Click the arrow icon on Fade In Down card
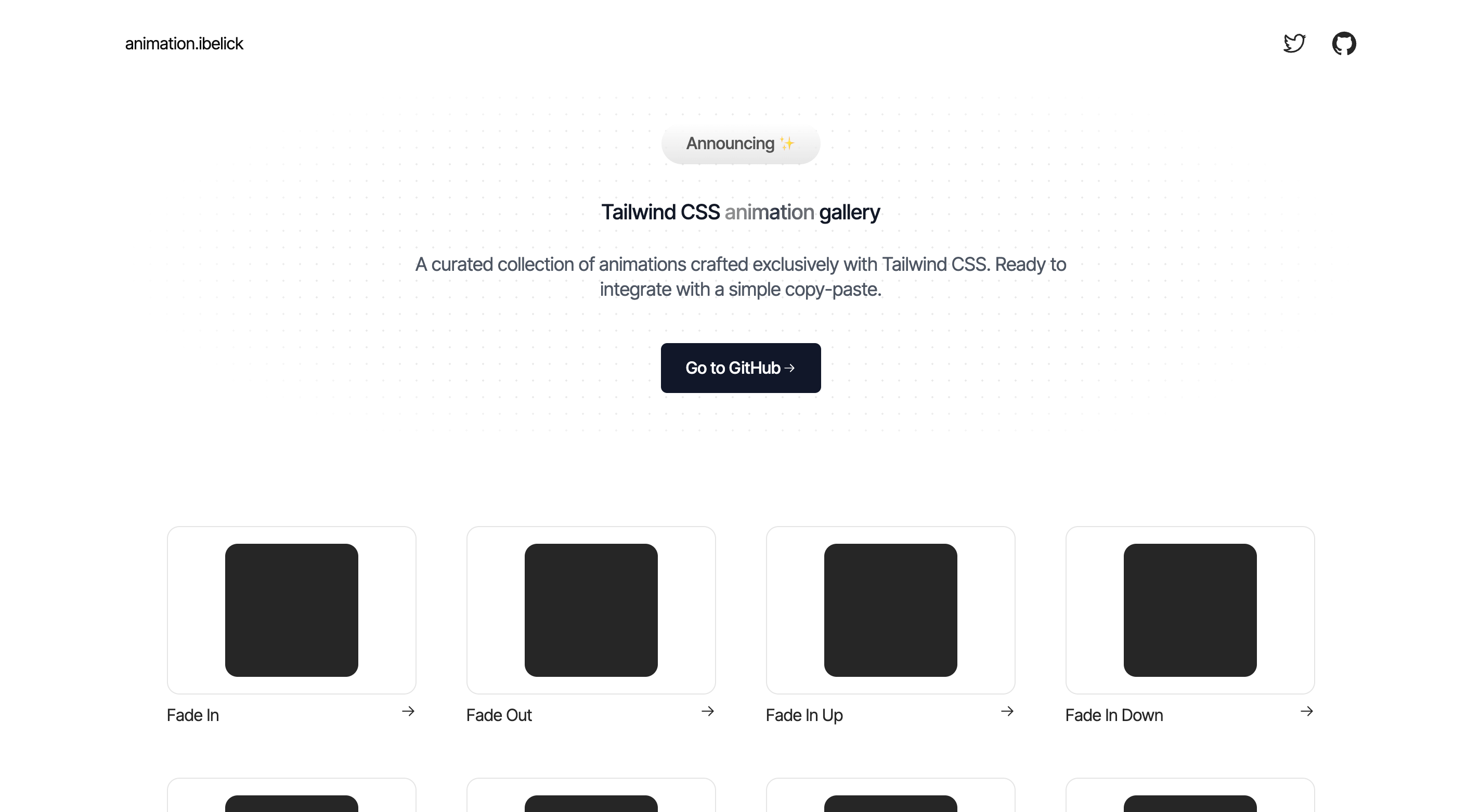 pyautogui.click(x=1307, y=712)
